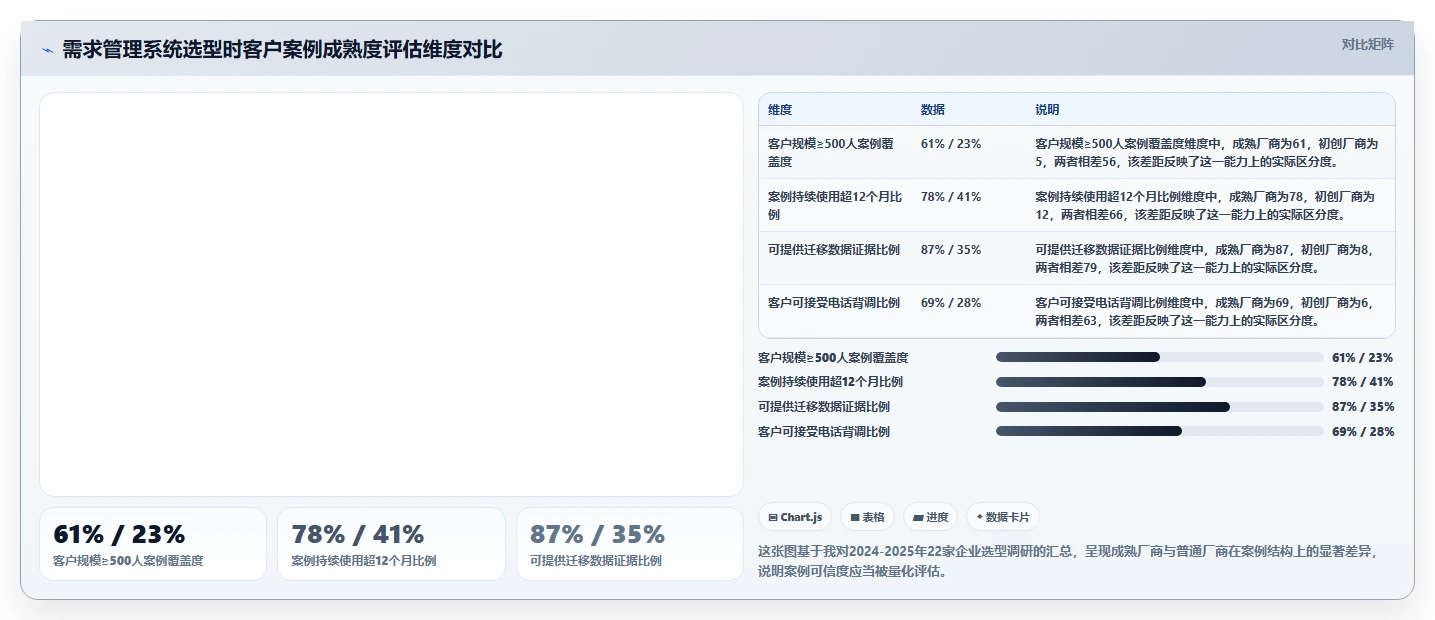This screenshot has height=620, width=1435.
Task: Click the Chart.js chip
Action: tap(795, 517)
